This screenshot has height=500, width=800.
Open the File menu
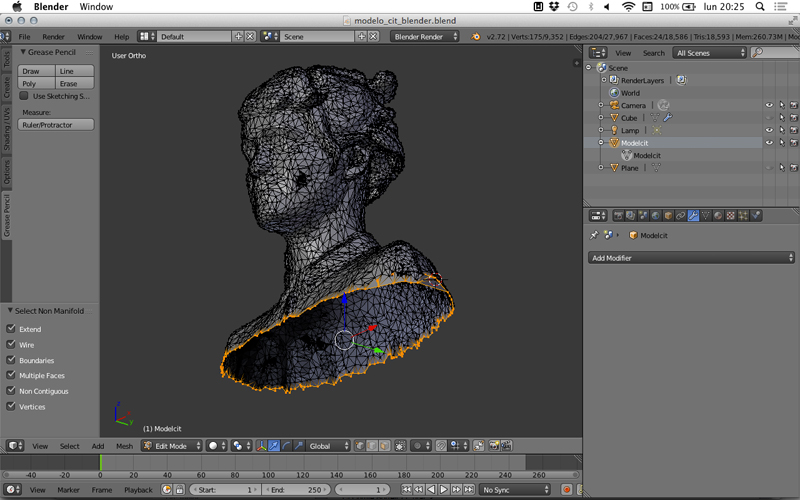tap(24, 37)
